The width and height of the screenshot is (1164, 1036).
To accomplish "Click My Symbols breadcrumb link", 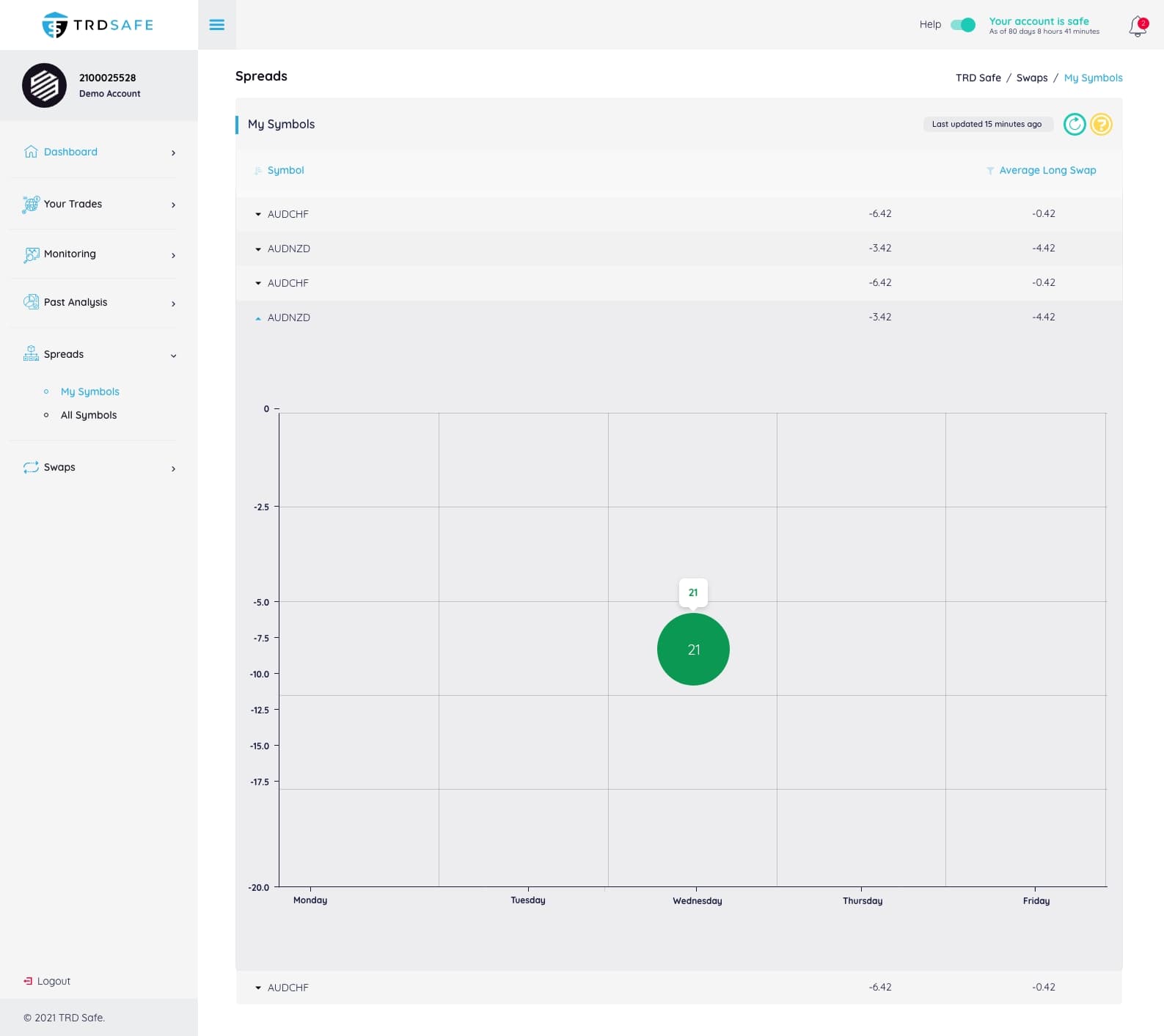I will point(1093,78).
